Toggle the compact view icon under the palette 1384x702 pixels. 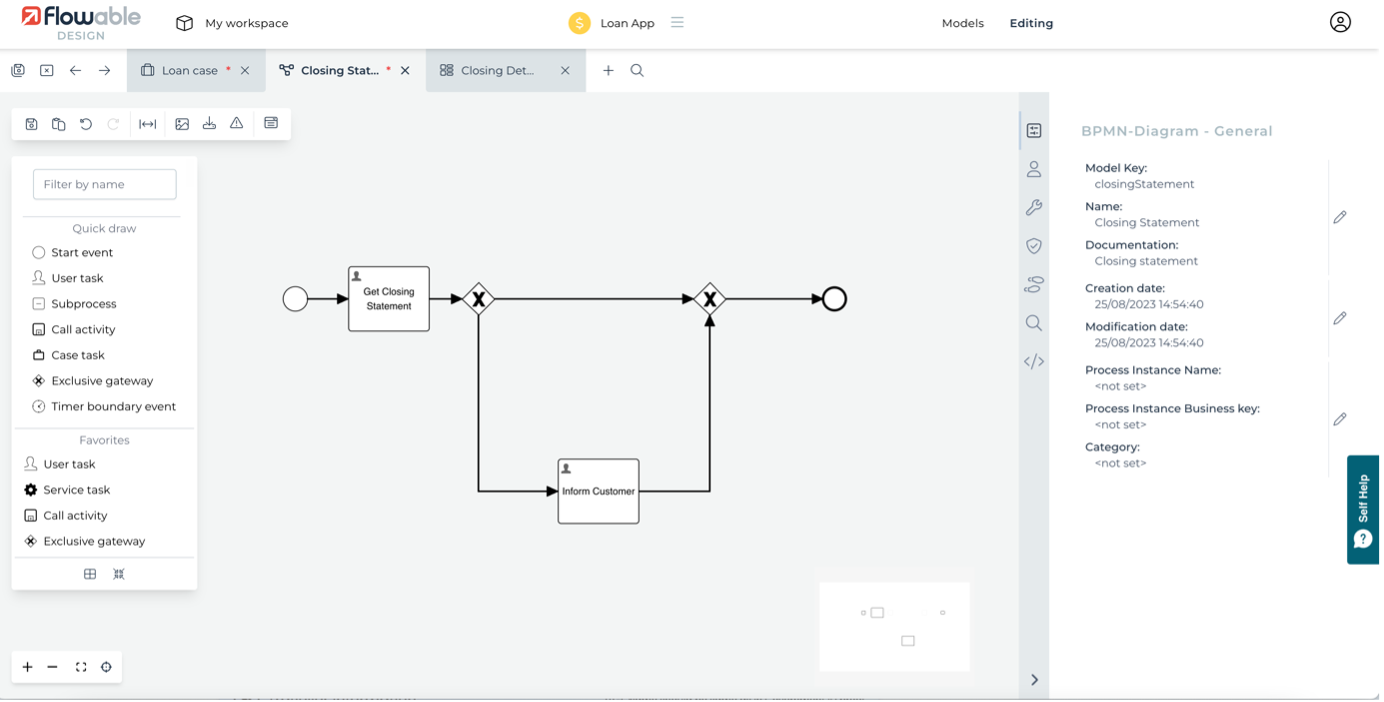coord(119,574)
